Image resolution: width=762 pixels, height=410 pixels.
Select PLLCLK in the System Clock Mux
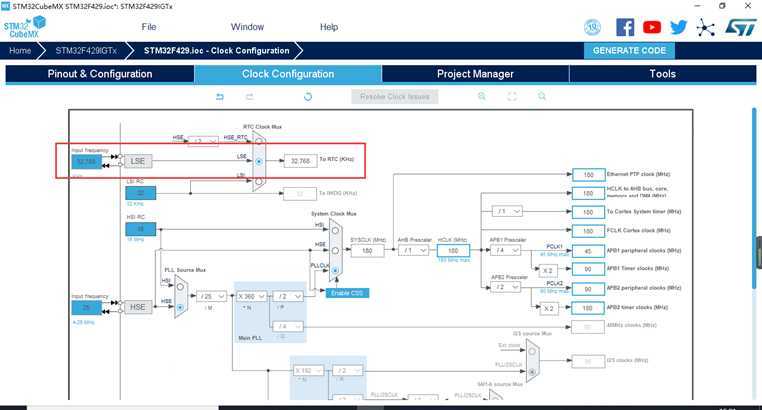coord(335,270)
